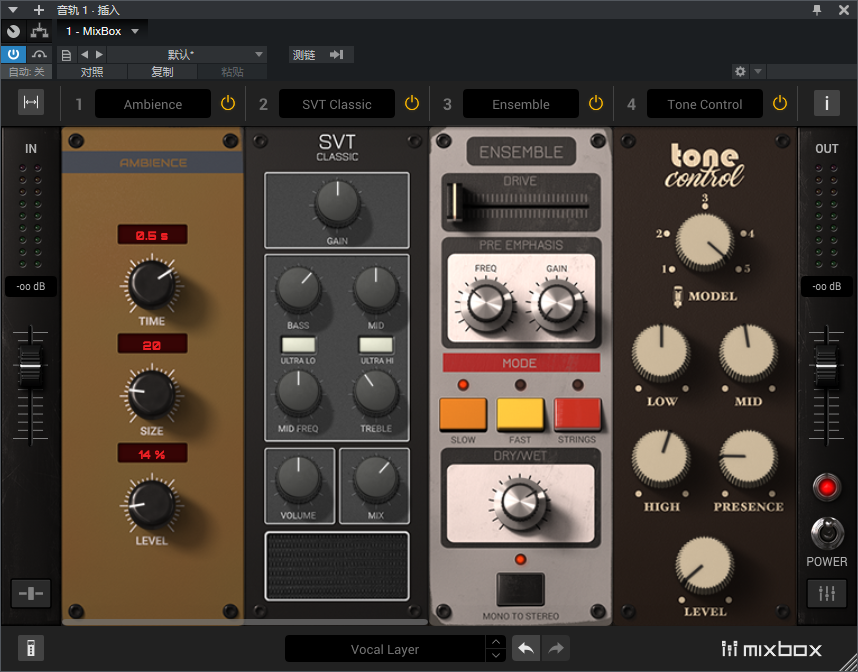
Task: Open slot 1 Ambience module selector
Action: click(153, 104)
